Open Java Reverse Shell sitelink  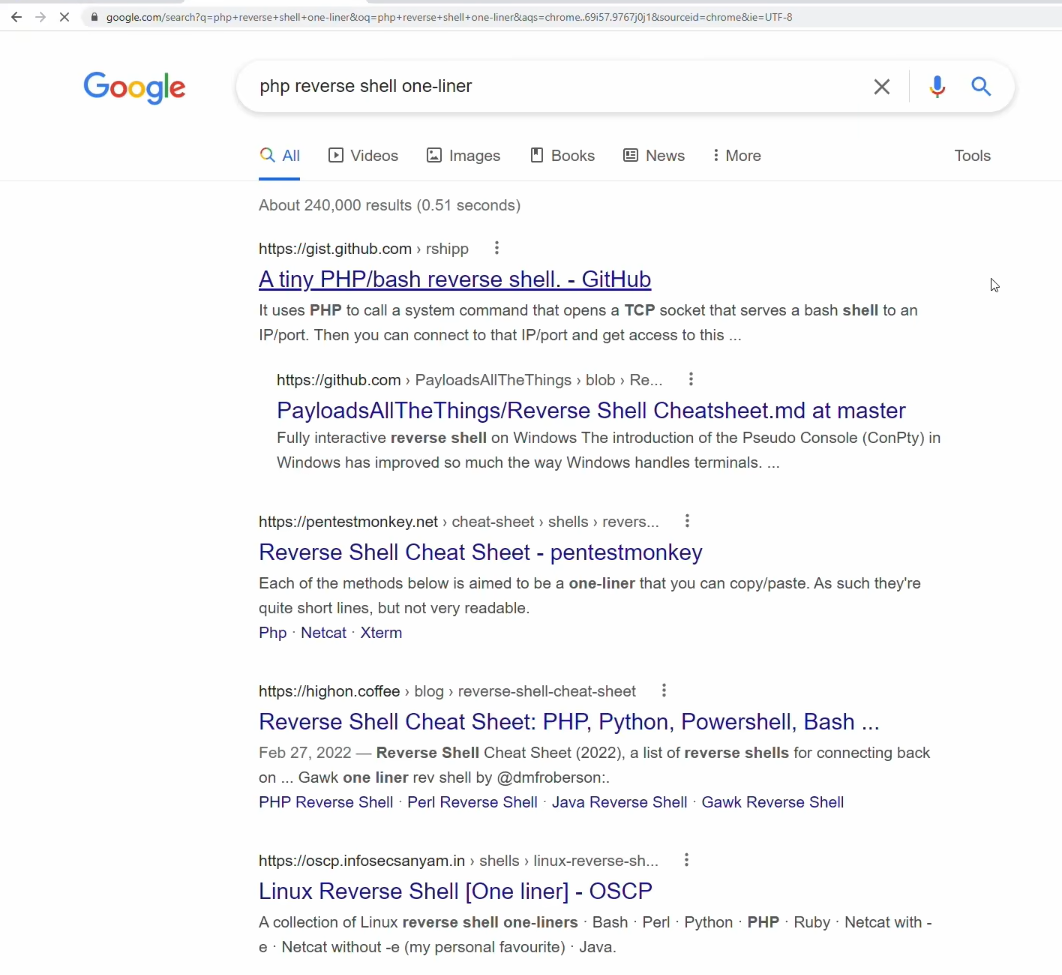pos(619,802)
